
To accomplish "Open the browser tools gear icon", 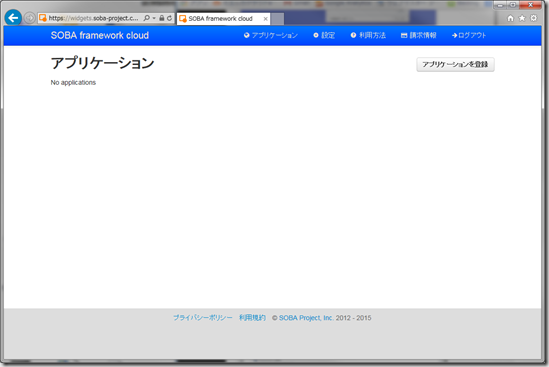I will [533, 18].
